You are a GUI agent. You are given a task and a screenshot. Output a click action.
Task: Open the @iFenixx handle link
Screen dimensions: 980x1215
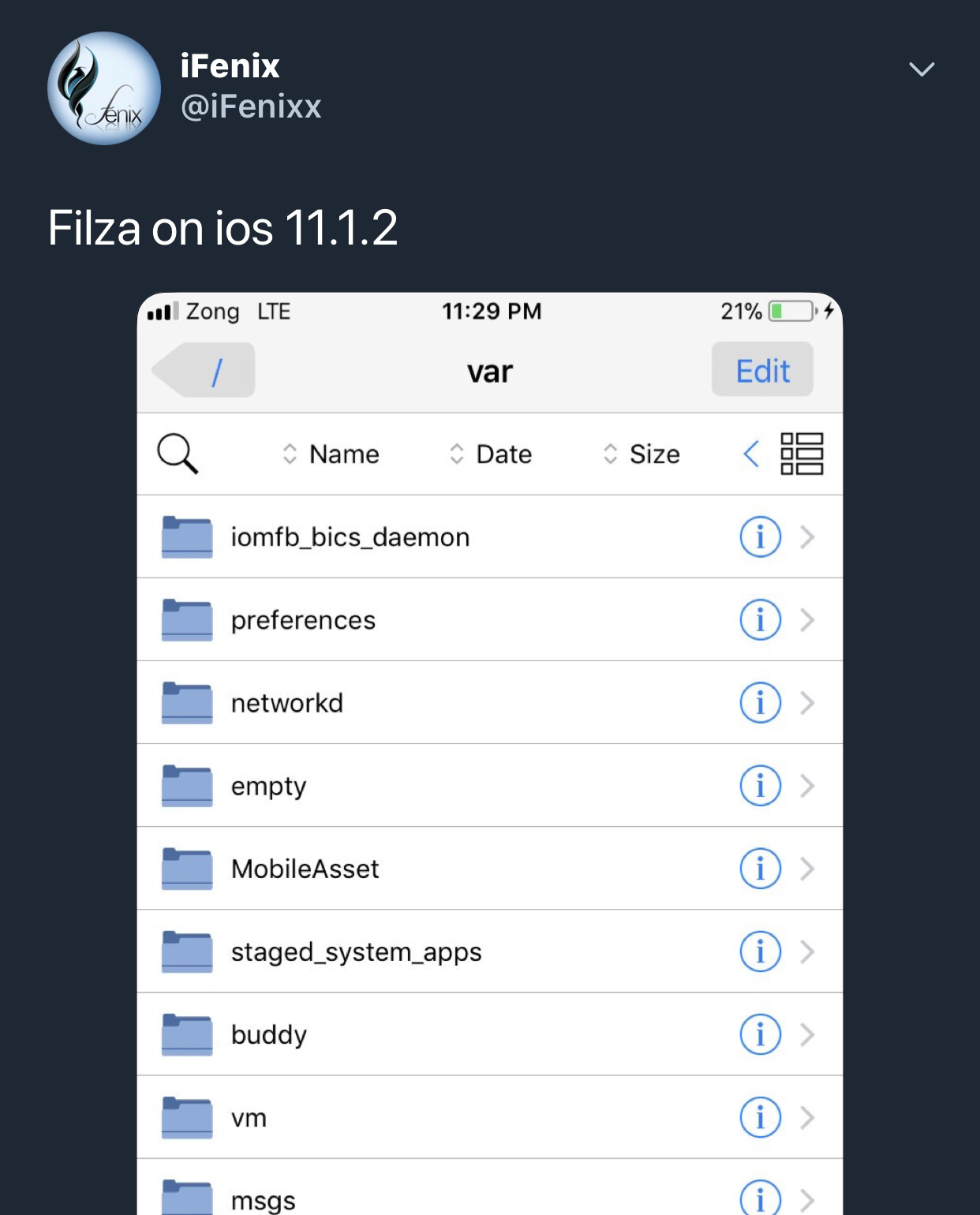[x=251, y=107]
